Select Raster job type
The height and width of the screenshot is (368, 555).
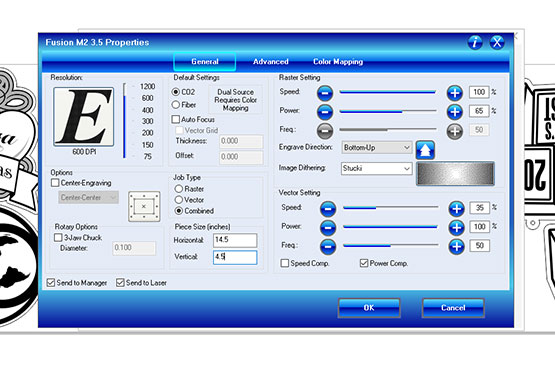pos(179,189)
